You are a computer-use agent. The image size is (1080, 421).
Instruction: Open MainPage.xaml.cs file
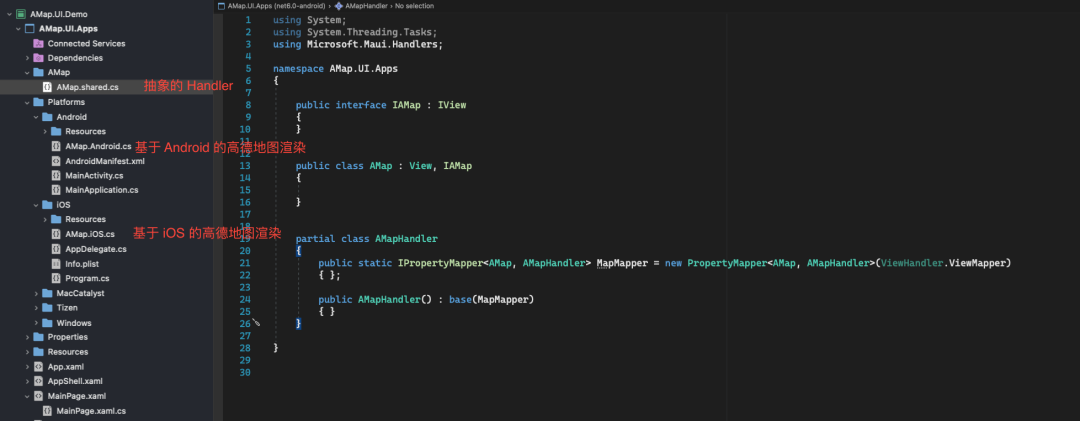coord(91,411)
